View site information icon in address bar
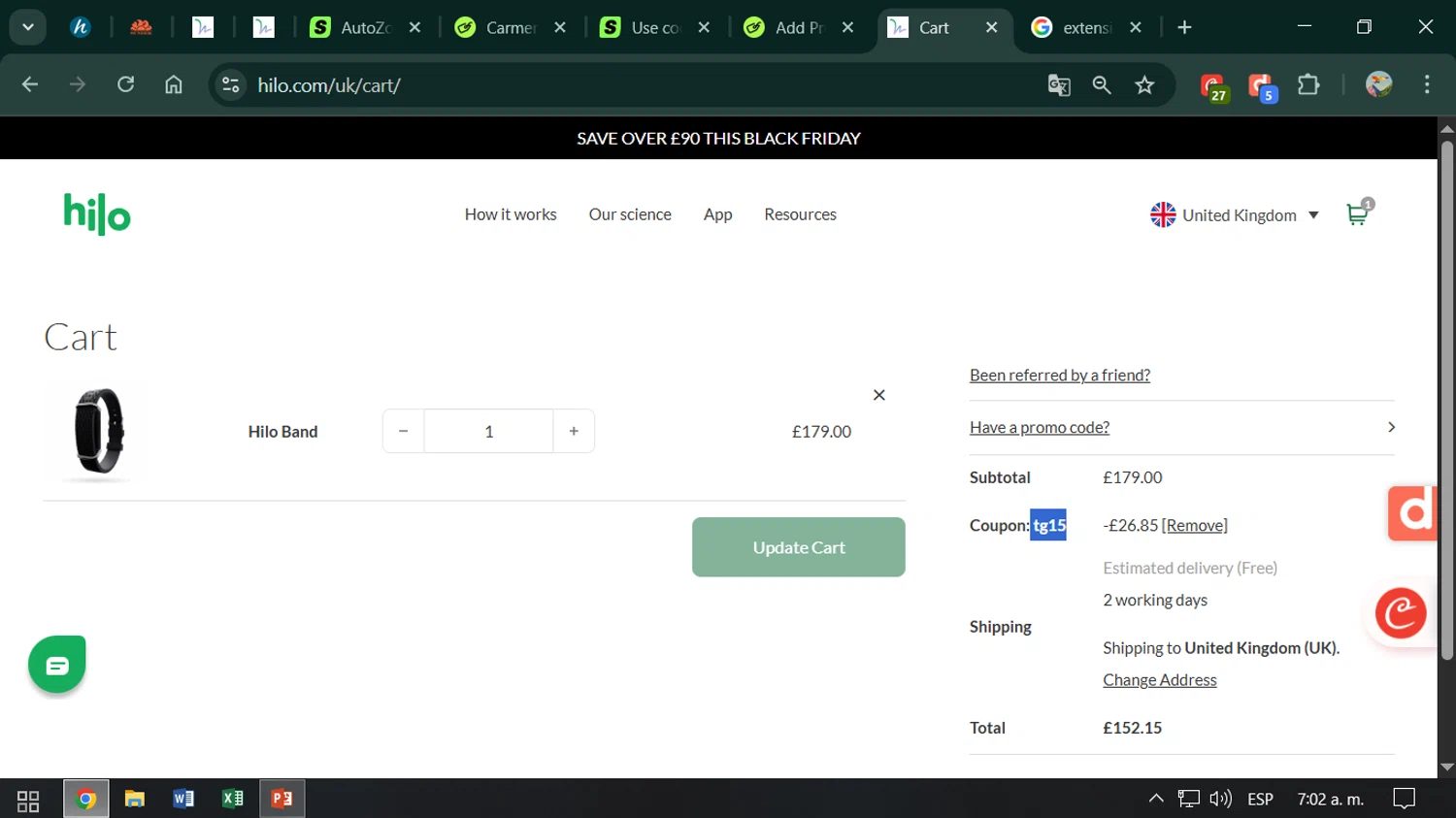 pyautogui.click(x=231, y=84)
